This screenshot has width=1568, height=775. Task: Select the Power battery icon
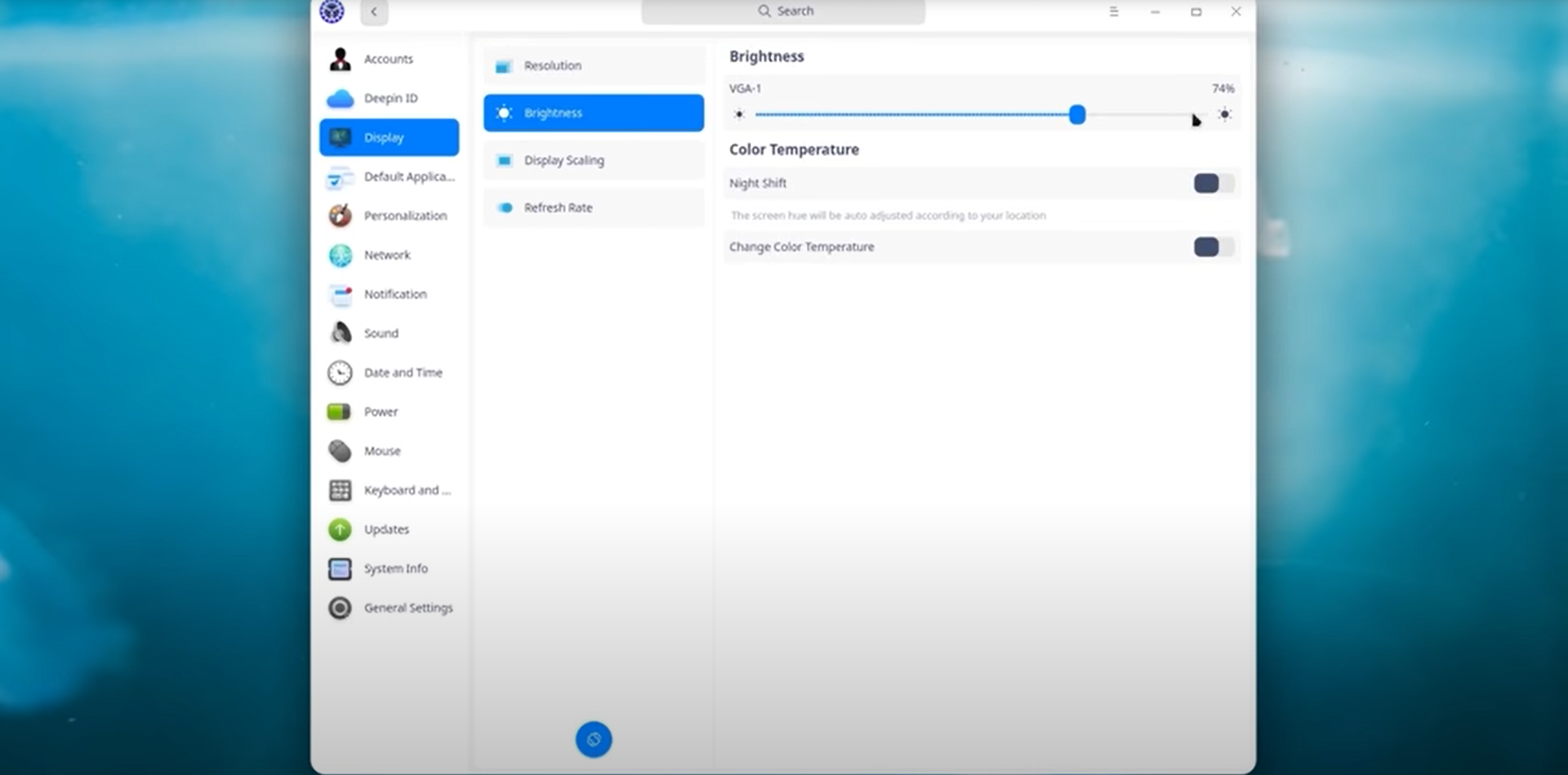click(339, 411)
